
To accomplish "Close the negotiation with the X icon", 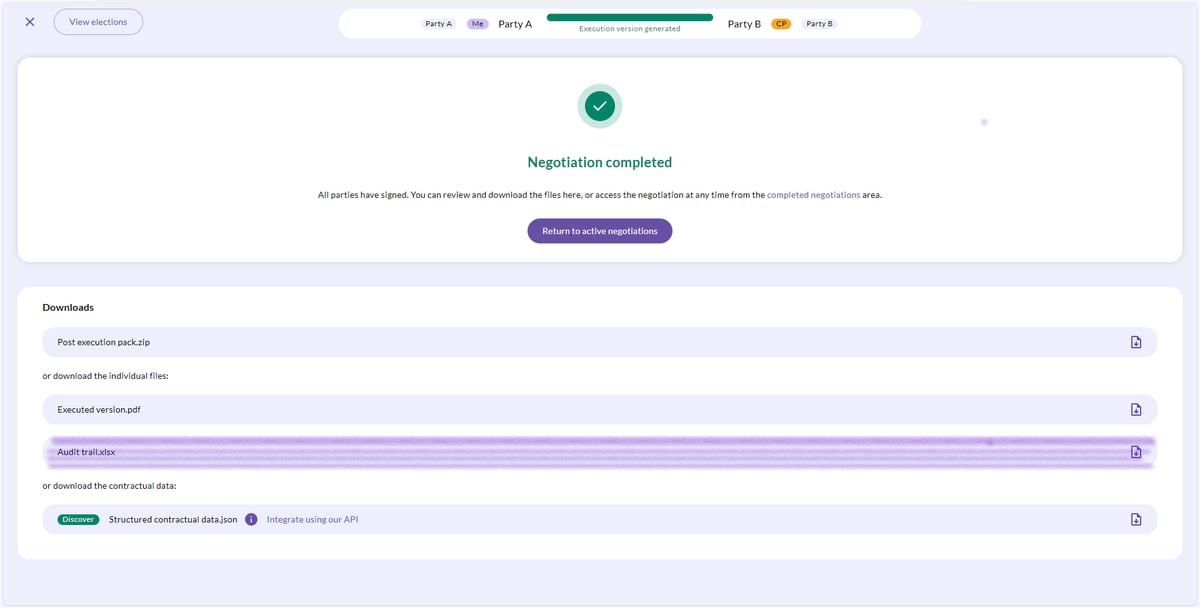I will (x=30, y=22).
